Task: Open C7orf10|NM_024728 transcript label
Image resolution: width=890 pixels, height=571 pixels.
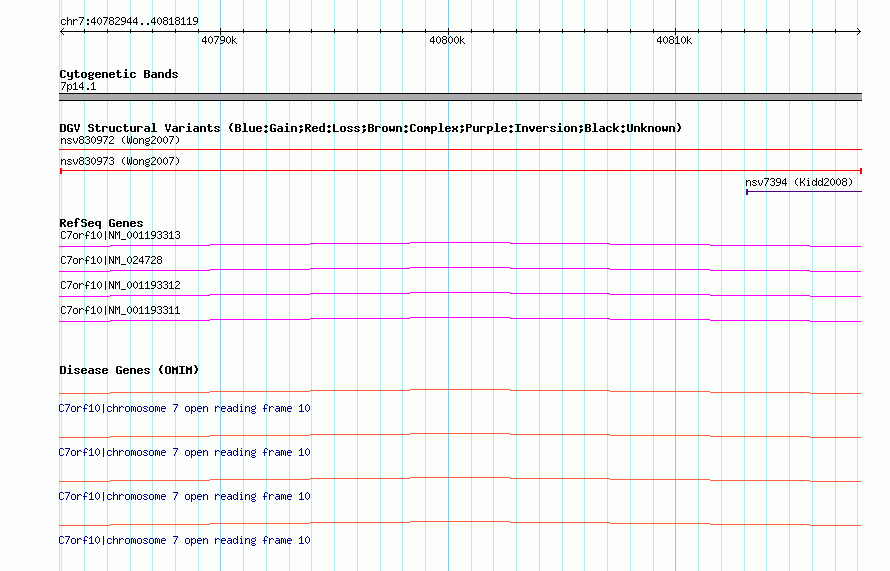Action: click(111, 260)
